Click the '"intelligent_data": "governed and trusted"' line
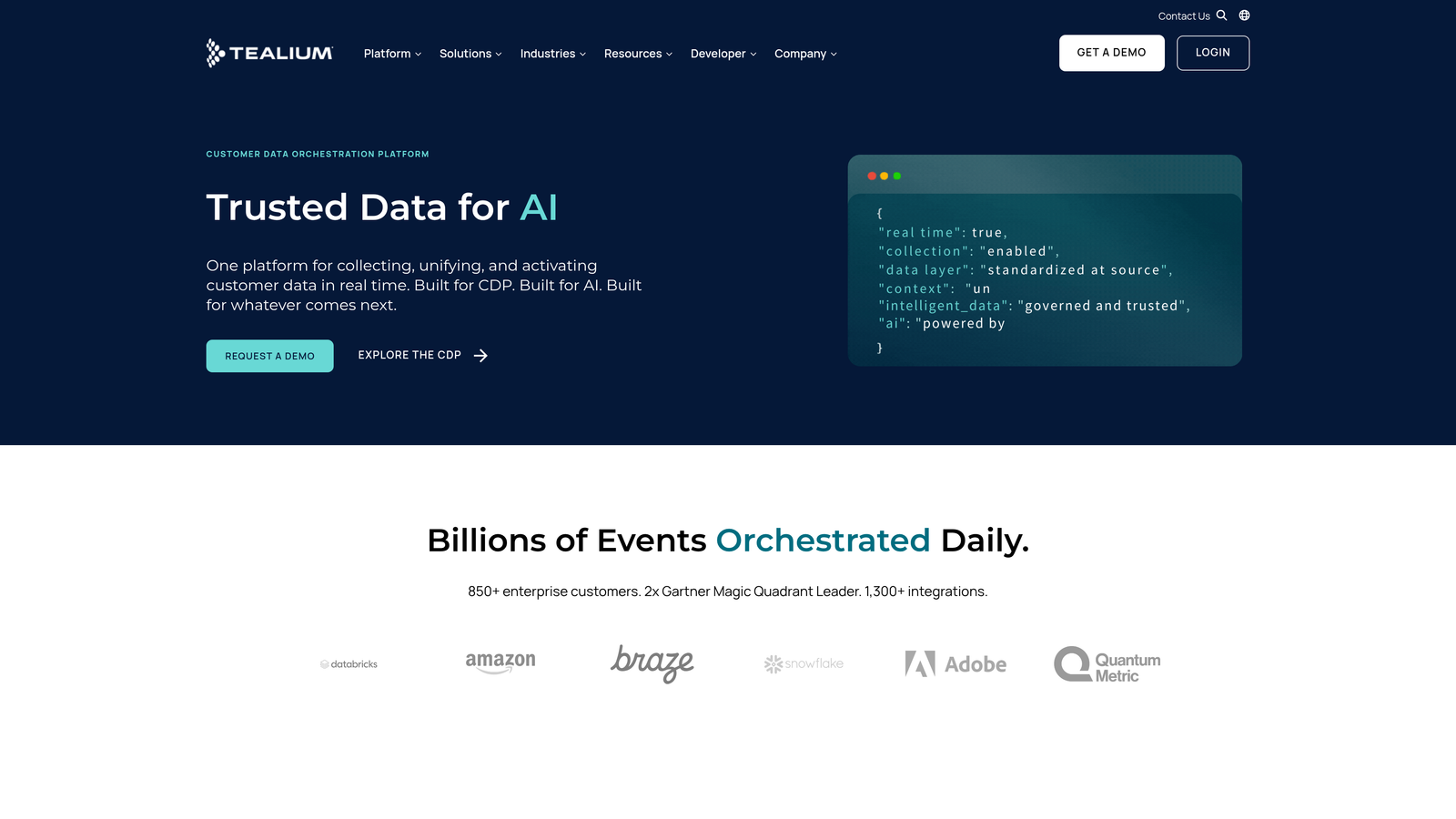 (x=1035, y=306)
